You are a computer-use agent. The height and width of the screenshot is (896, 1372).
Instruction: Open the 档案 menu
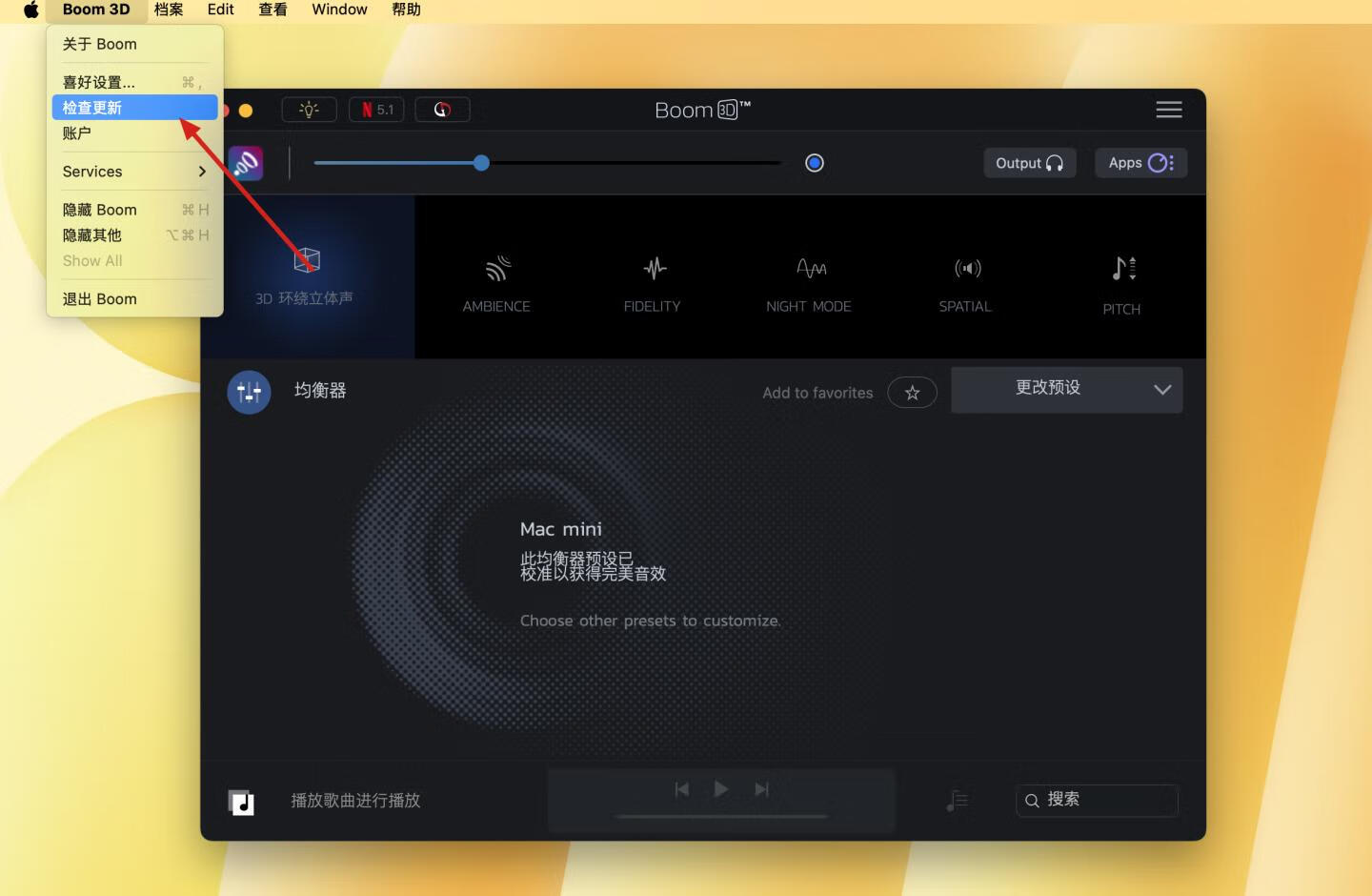[169, 10]
